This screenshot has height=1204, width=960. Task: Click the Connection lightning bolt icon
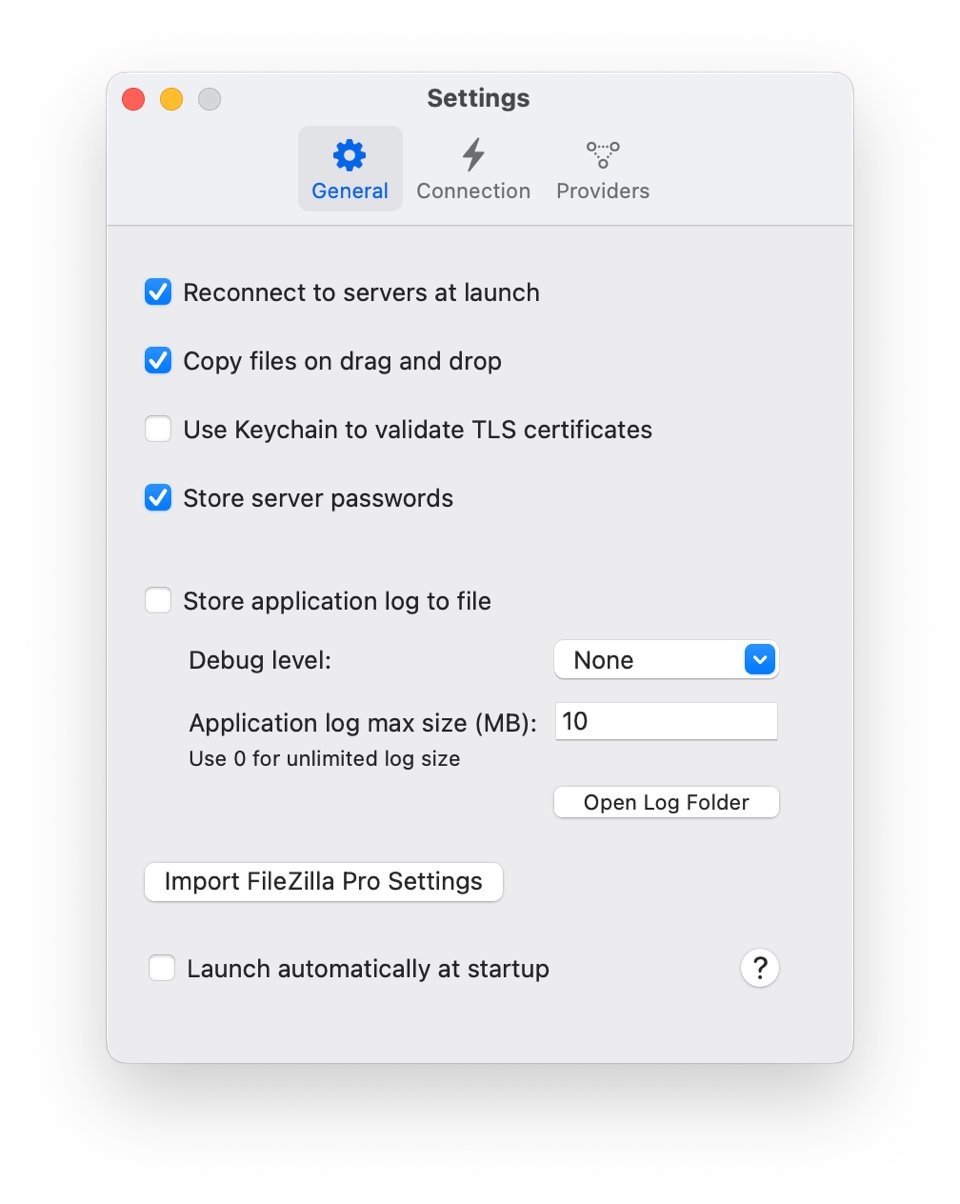pyautogui.click(x=473, y=153)
